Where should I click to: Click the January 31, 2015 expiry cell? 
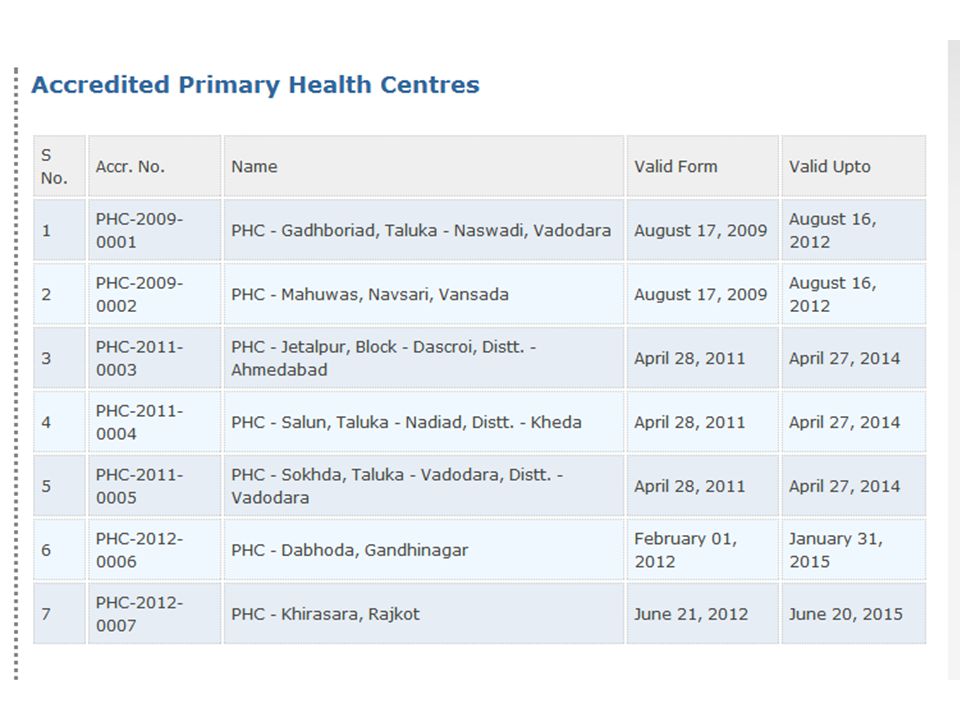tap(853, 550)
